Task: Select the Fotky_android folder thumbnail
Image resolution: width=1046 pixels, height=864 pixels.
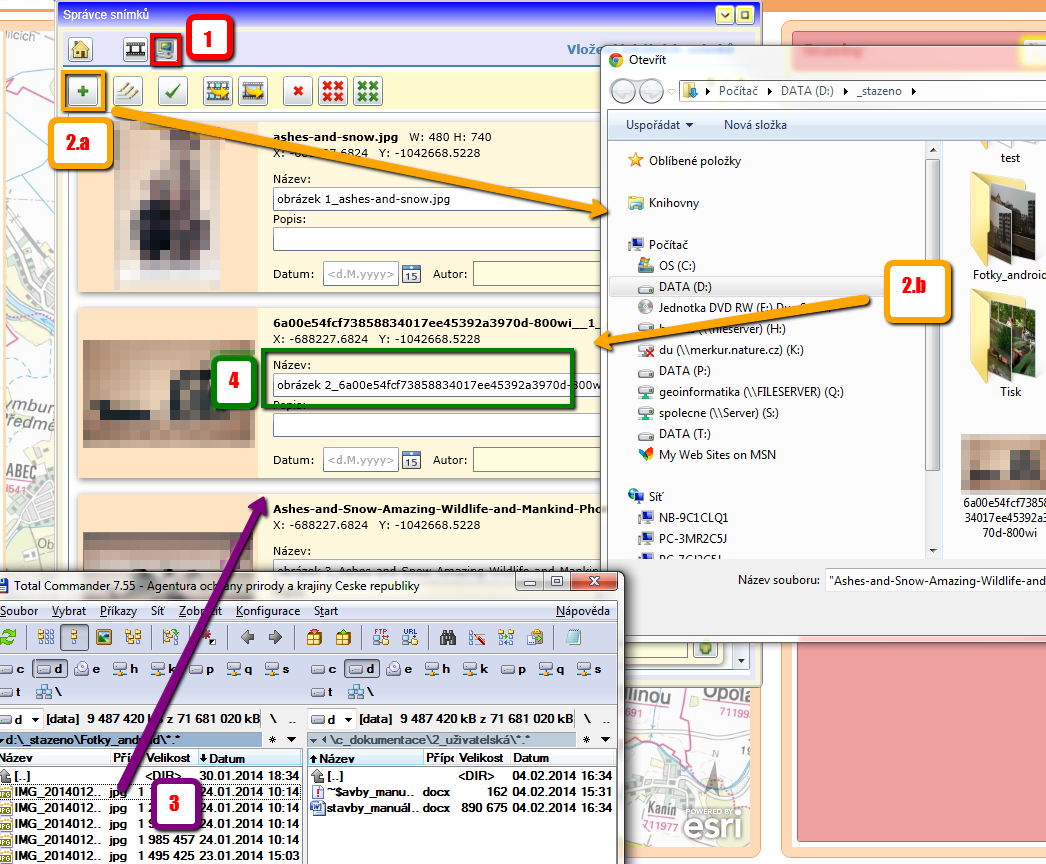Action: pyautogui.click(x=1007, y=227)
